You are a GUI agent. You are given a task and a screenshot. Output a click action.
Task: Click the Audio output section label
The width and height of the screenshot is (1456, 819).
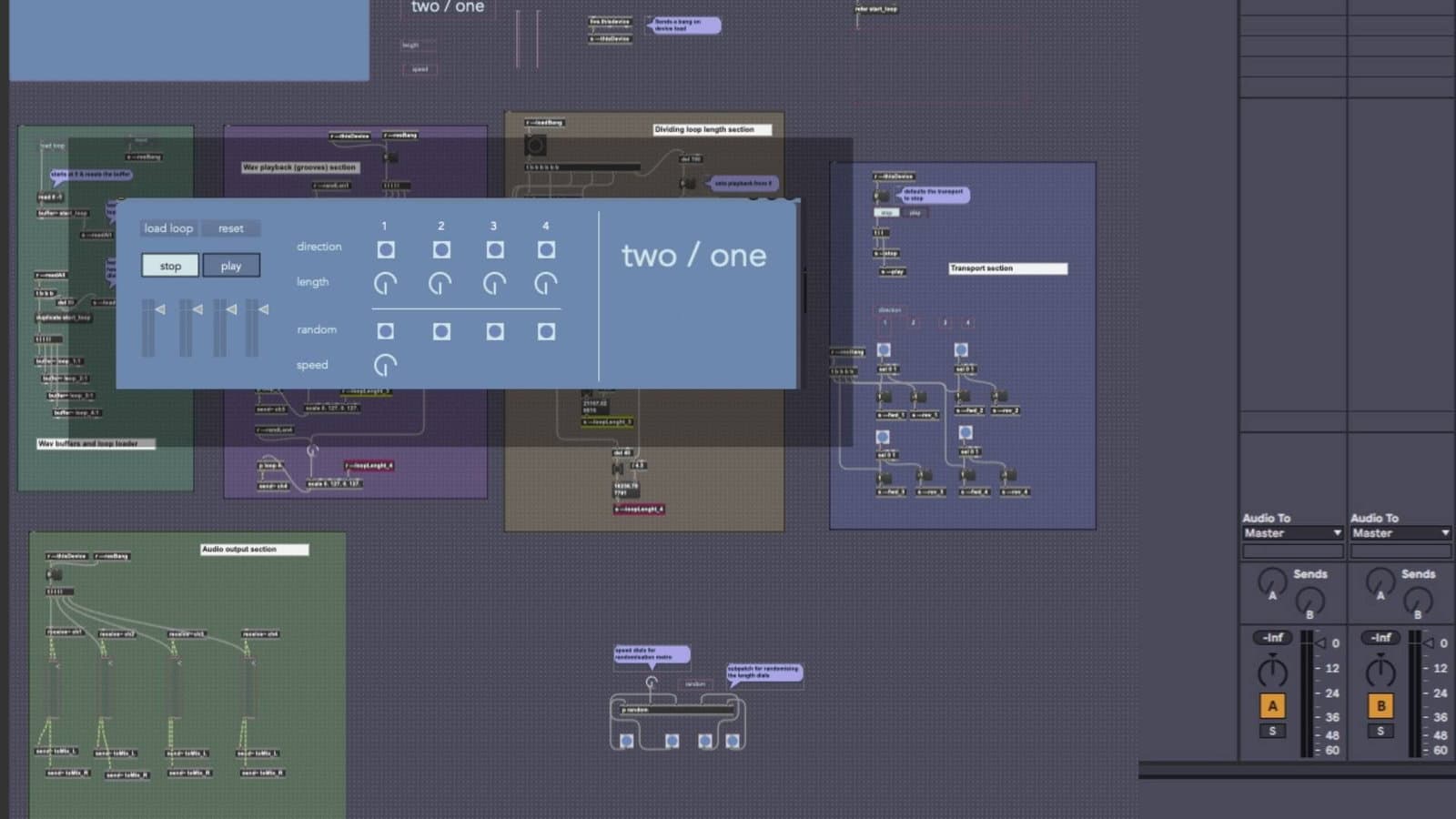click(x=255, y=550)
